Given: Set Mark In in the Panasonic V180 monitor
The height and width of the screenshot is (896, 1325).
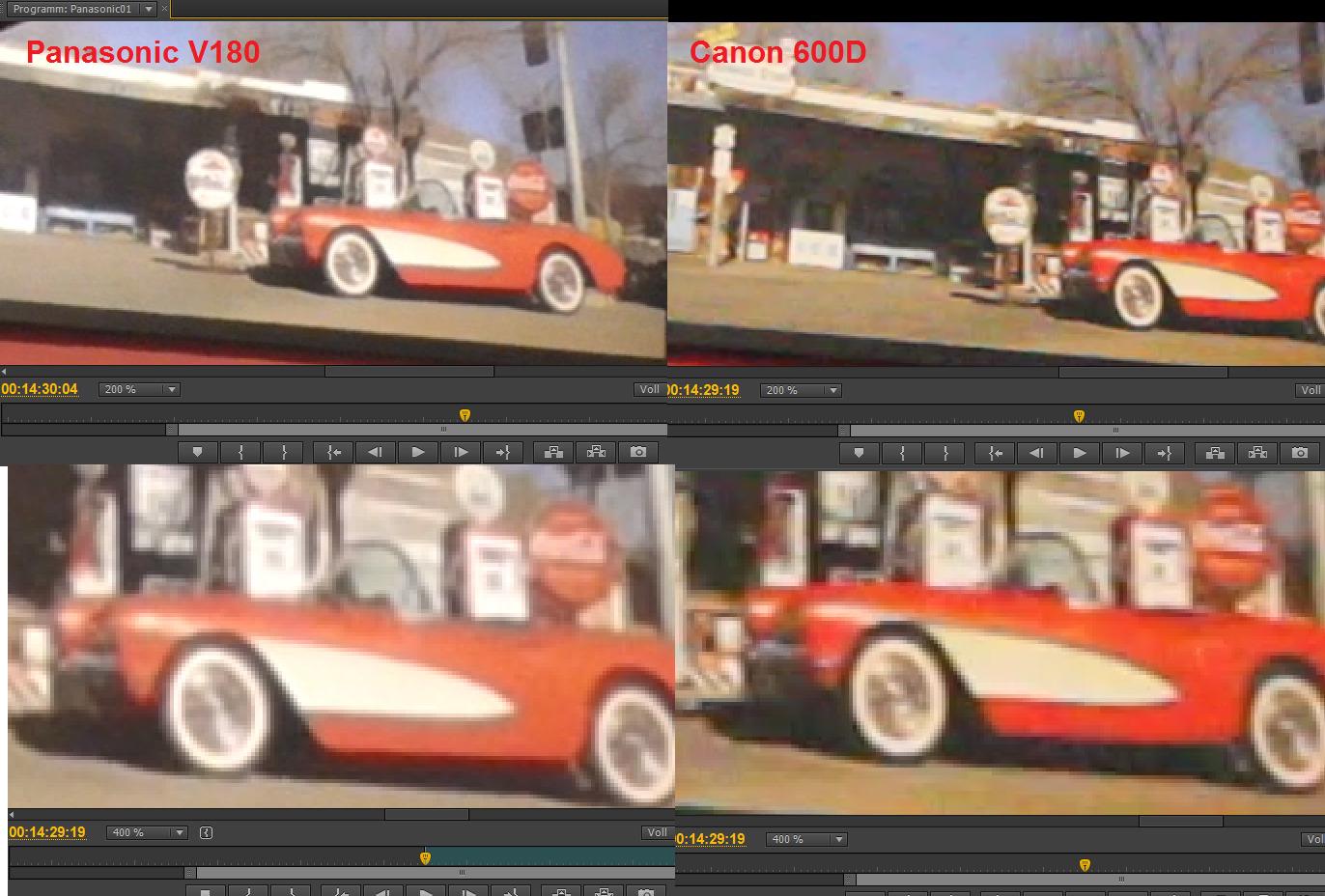Looking at the screenshot, I should [241, 452].
